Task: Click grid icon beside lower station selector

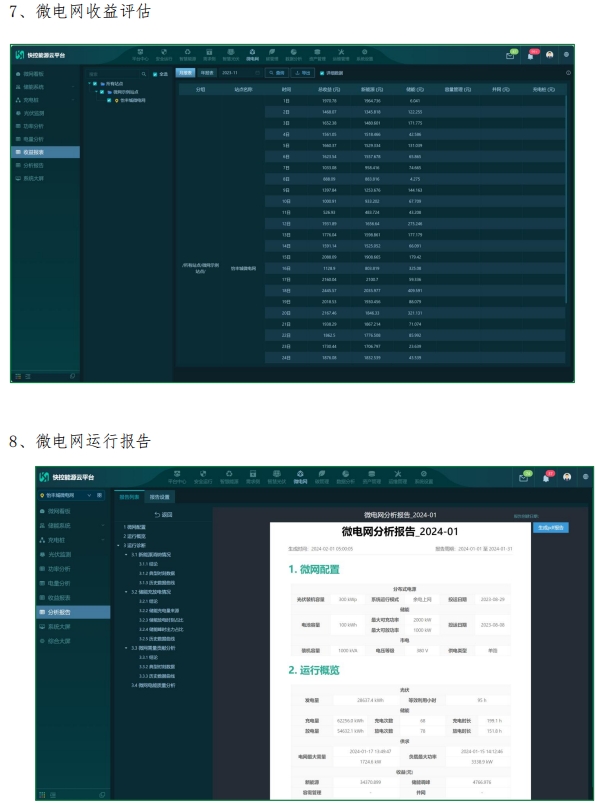Action: pyautogui.click(x=100, y=495)
